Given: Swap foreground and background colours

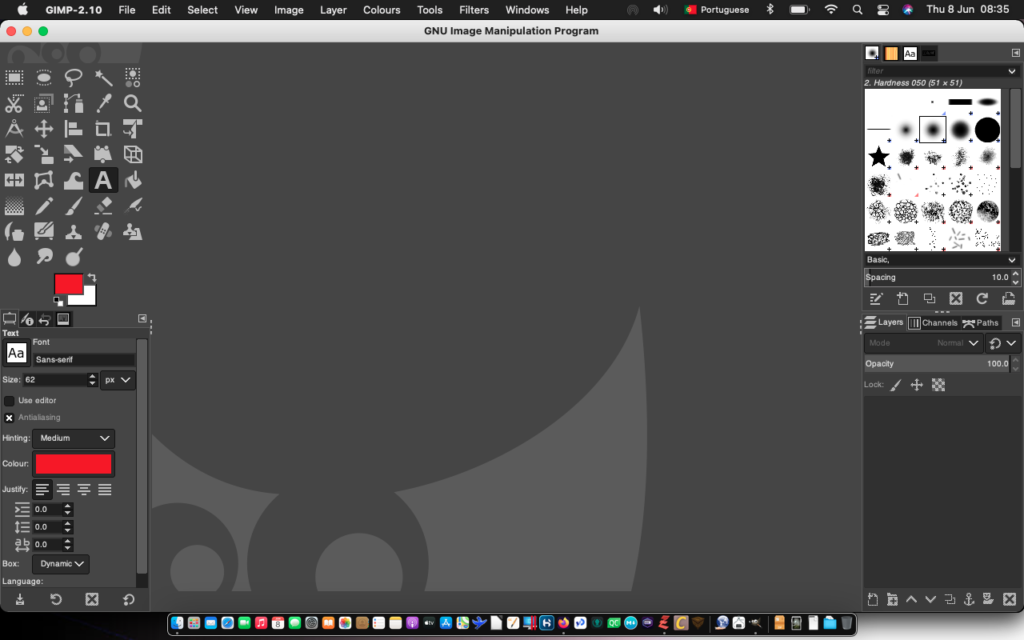Looking at the screenshot, I should point(92,277).
